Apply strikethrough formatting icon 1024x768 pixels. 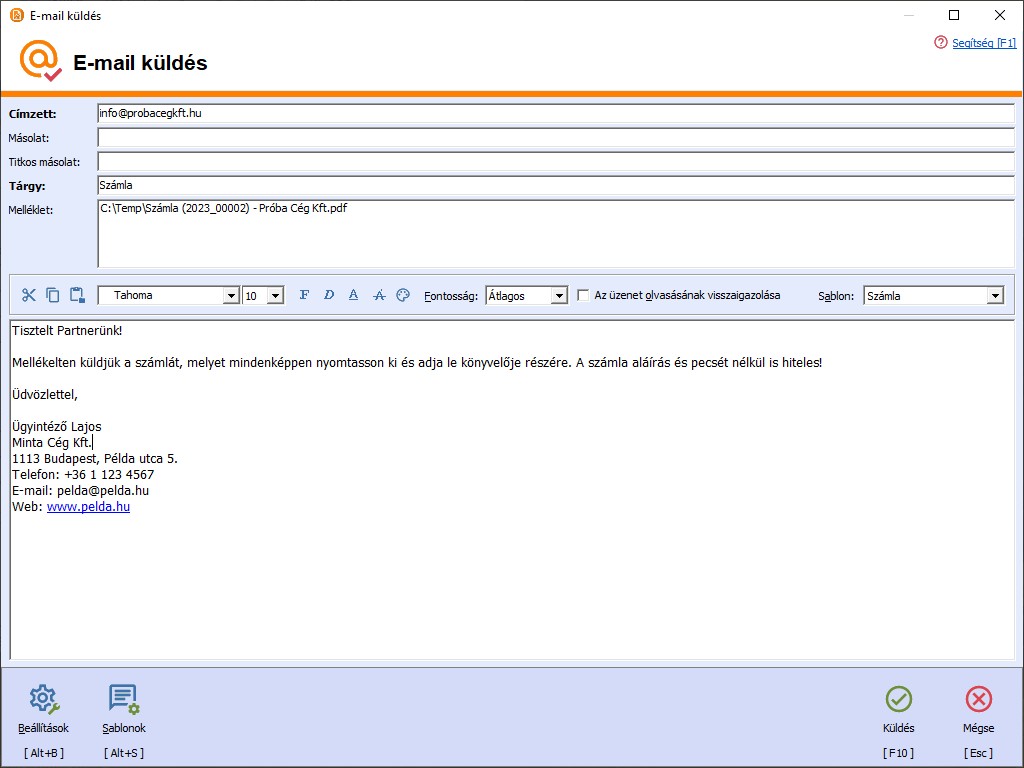(x=379, y=295)
